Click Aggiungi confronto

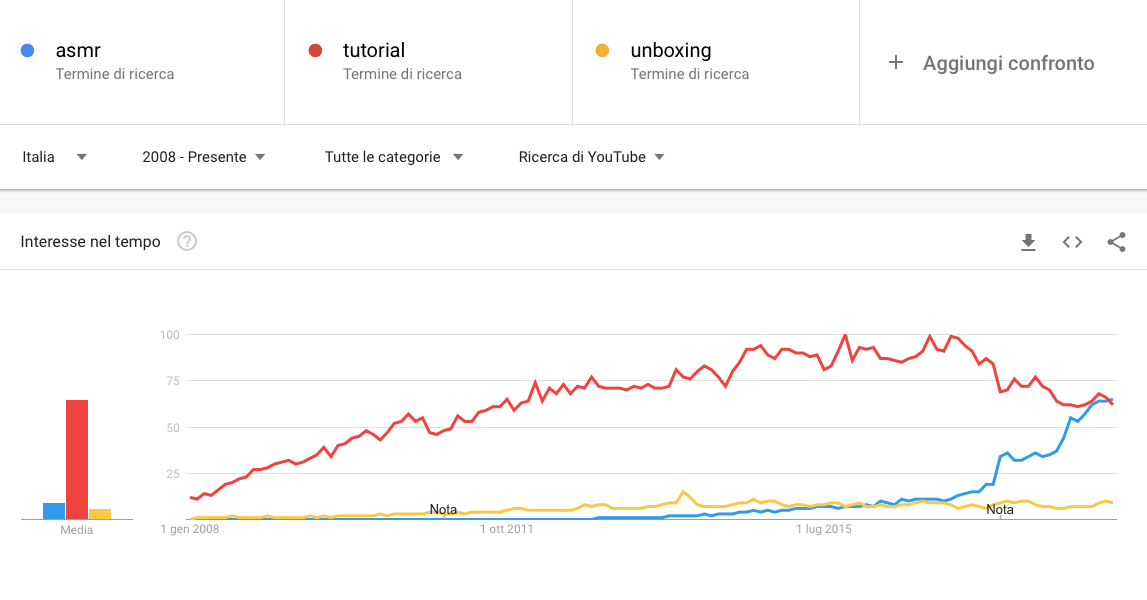[1008, 64]
